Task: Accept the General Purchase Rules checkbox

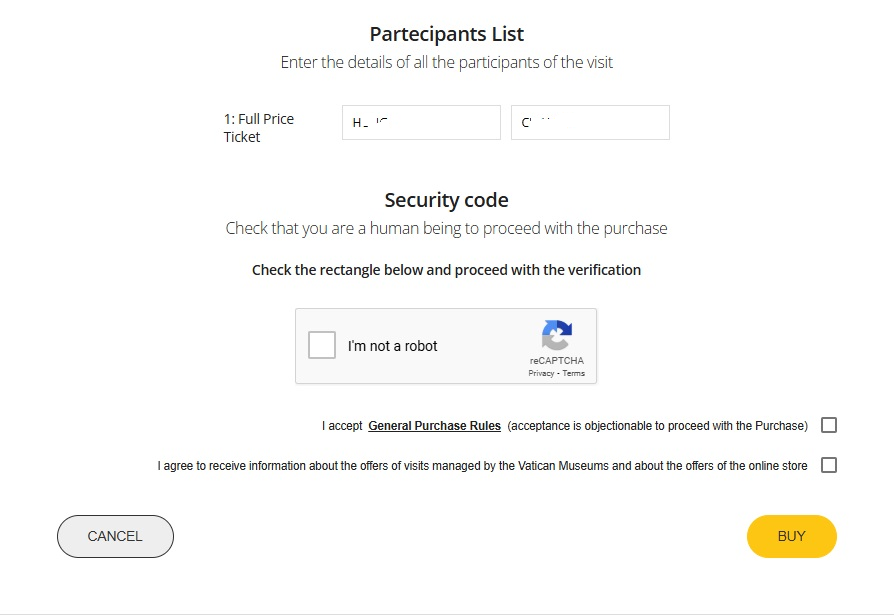Action: pyautogui.click(x=828, y=425)
